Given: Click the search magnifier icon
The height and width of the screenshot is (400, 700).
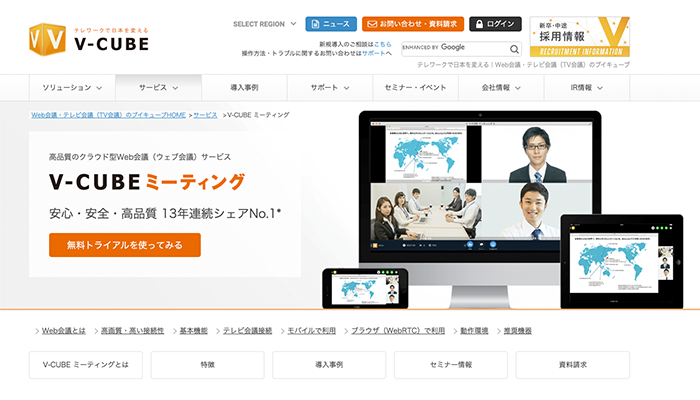Looking at the screenshot, I should (514, 49).
